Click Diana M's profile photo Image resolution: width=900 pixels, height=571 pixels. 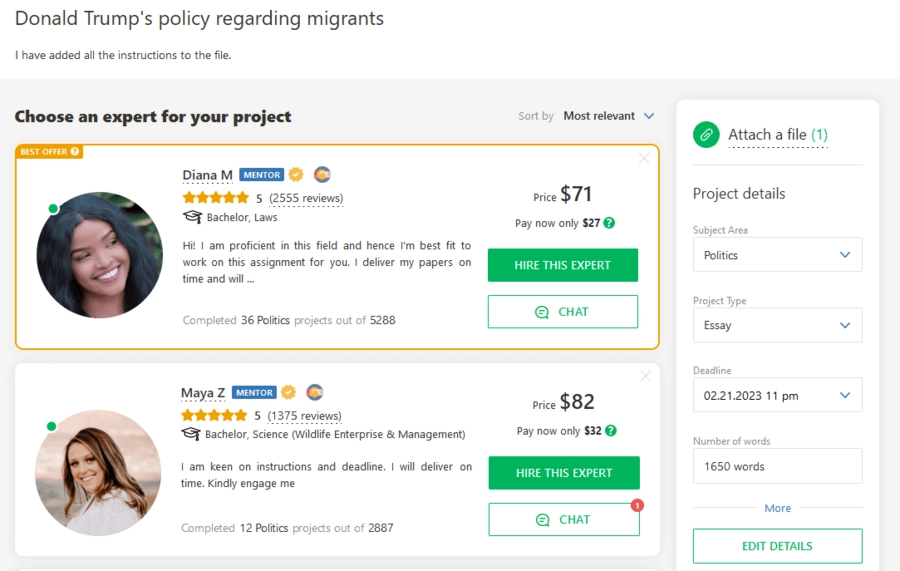pos(100,255)
